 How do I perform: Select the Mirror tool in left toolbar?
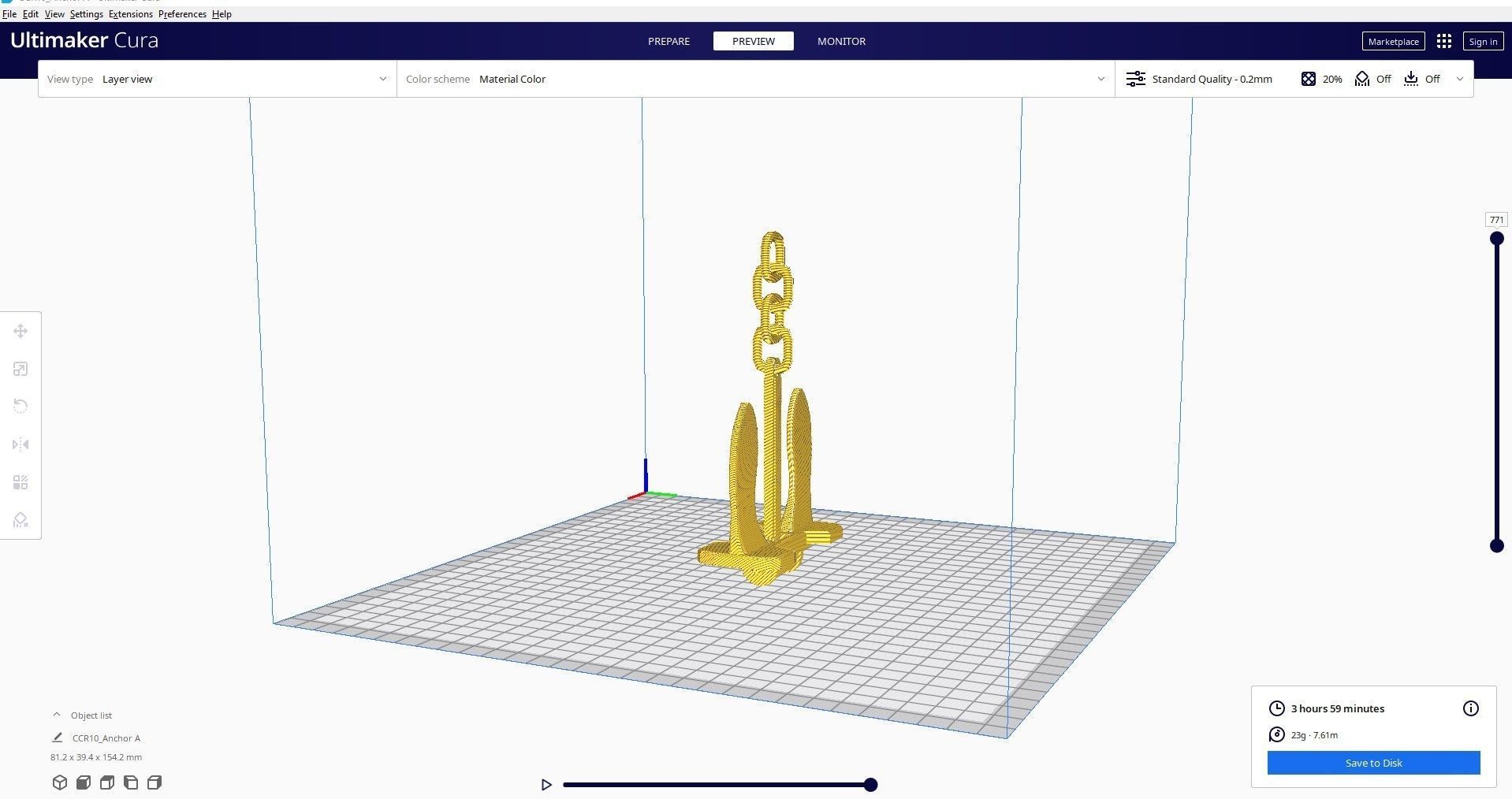point(20,444)
